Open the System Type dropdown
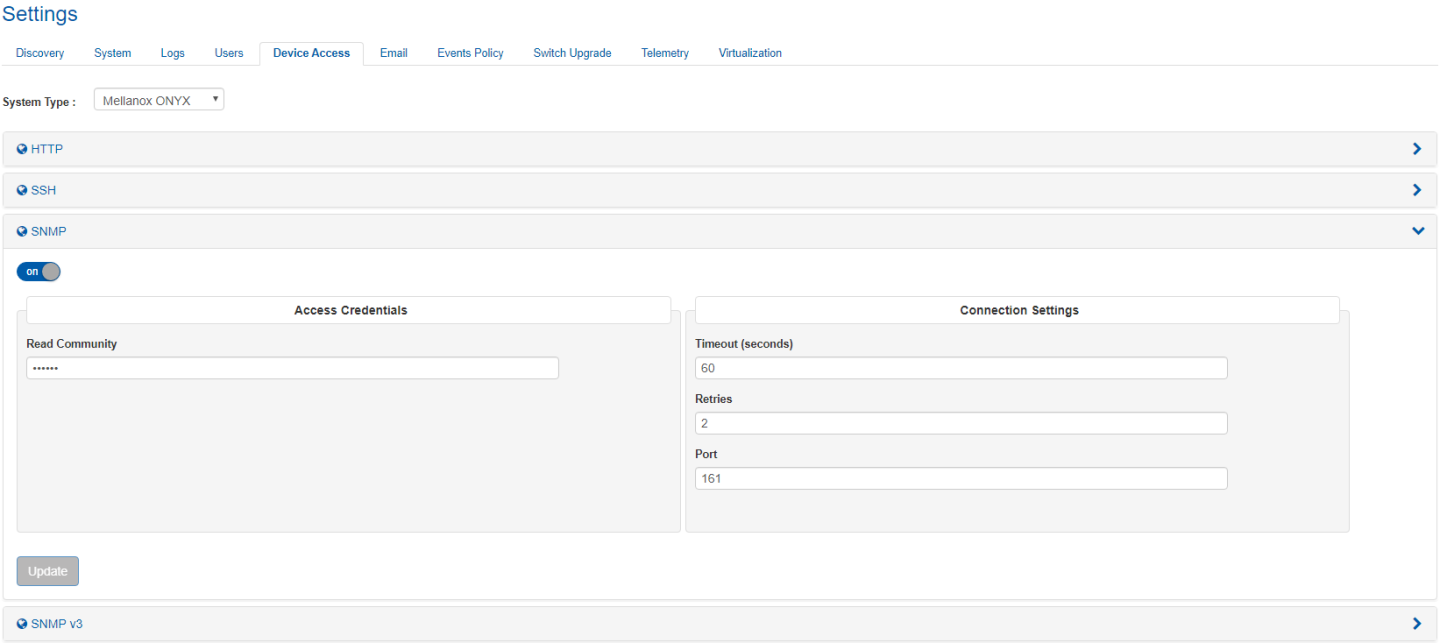 pyautogui.click(x=159, y=100)
